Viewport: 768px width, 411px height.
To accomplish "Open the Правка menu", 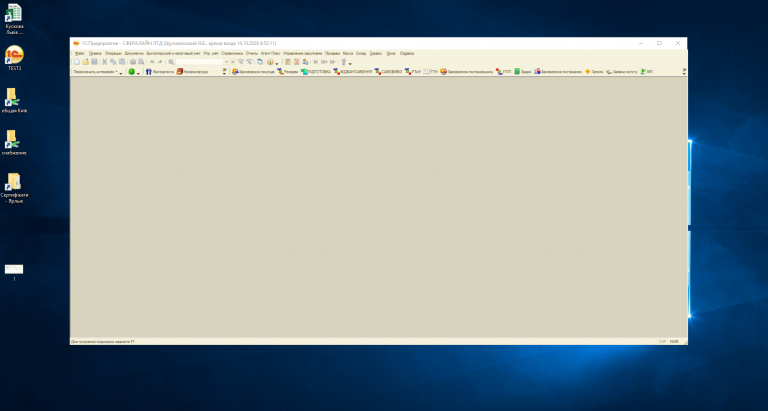I will [95, 53].
